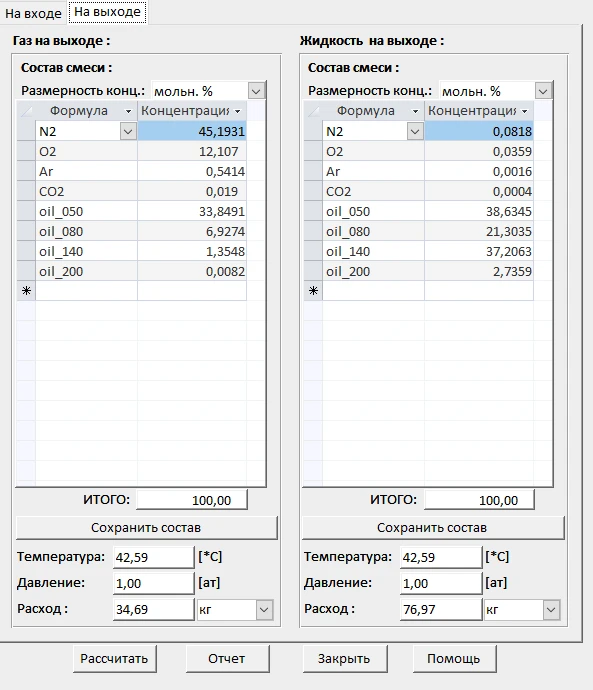Click gas temperature field showing 42,59
Image resolution: width=593 pixels, height=690 pixels.
click(153, 557)
